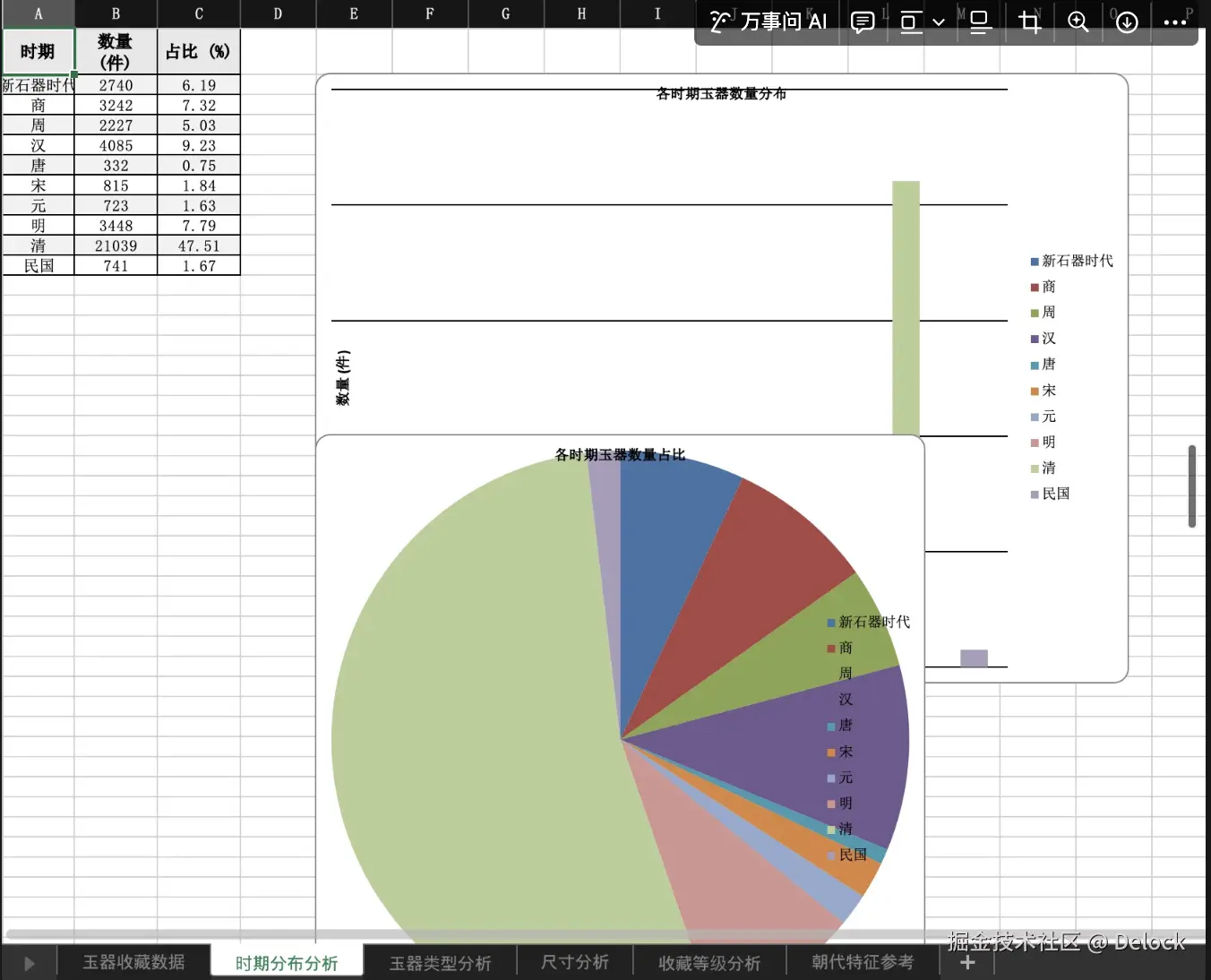The image size is (1211, 980).
Task: Click the bar chart title 各时期玉器数量分布
Action: pyautogui.click(x=721, y=93)
